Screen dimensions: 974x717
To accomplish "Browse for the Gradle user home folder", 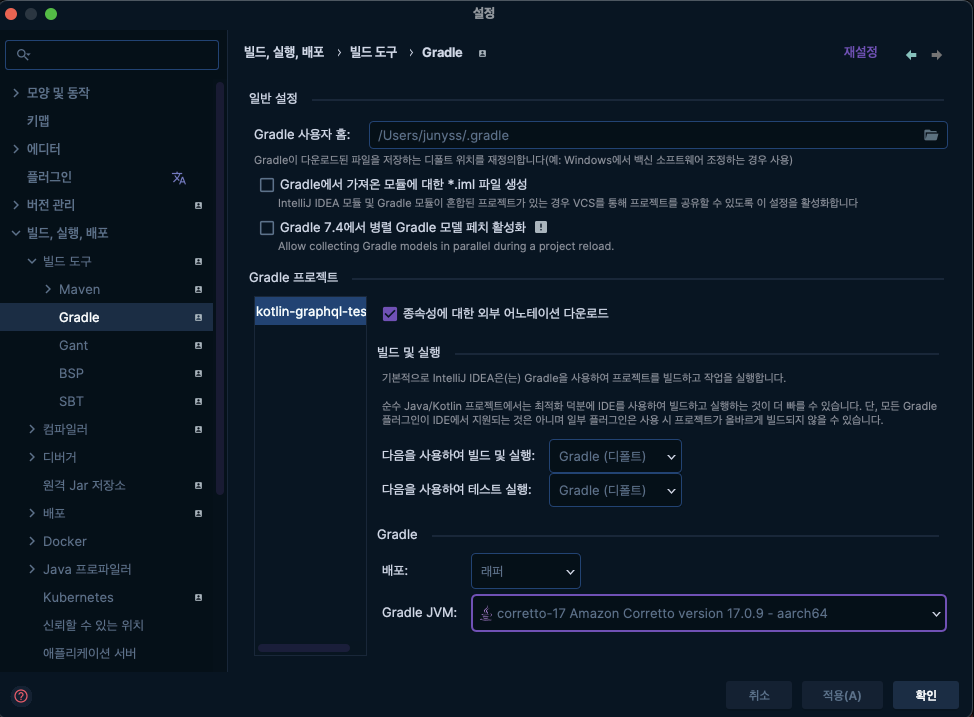I will pos(931,135).
